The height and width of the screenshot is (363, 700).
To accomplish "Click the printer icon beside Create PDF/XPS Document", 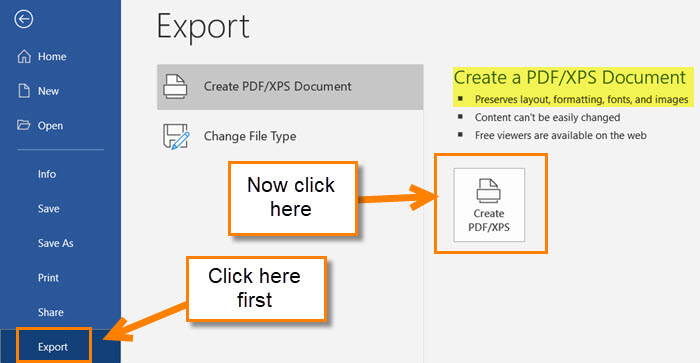I will pyautogui.click(x=175, y=87).
